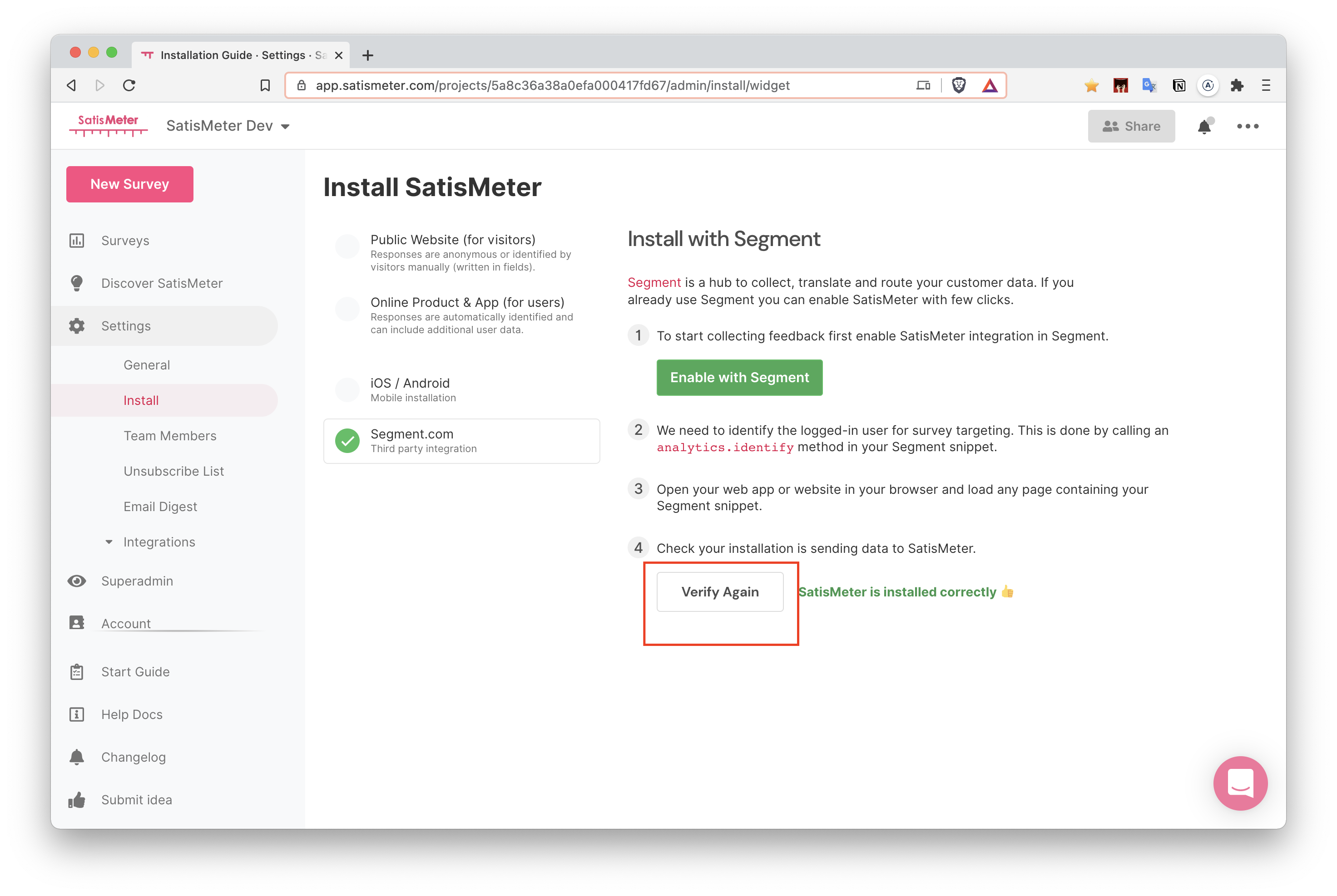The image size is (1337, 896).
Task: Open the three-dot more options menu
Action: pyautogui.click(x=1247, y=126)
